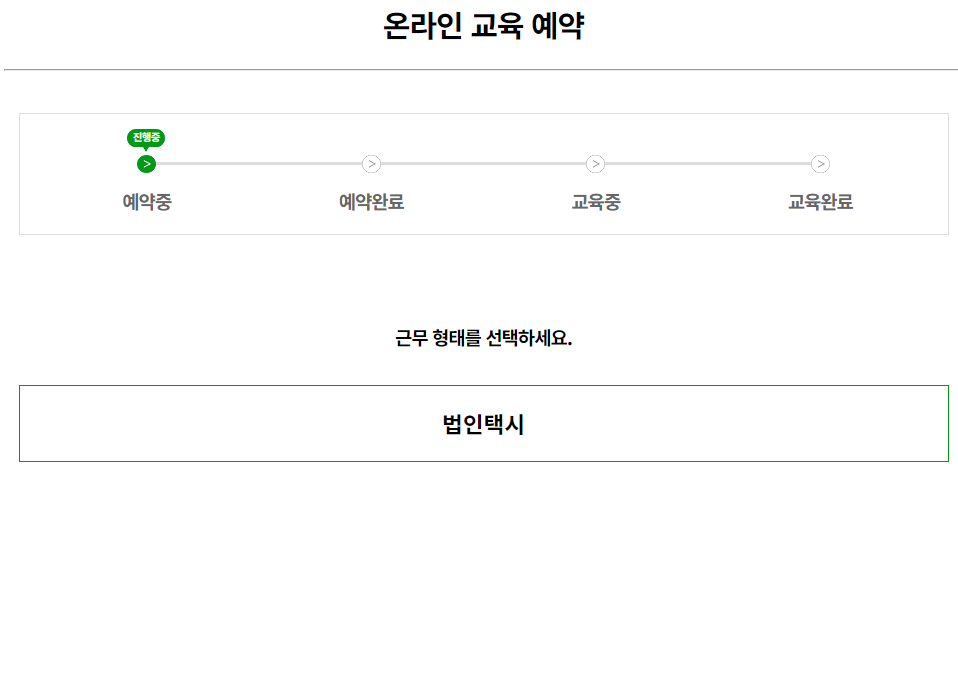
Task: Click the 교육완료 step label
Action: click(x=820, y=202)
